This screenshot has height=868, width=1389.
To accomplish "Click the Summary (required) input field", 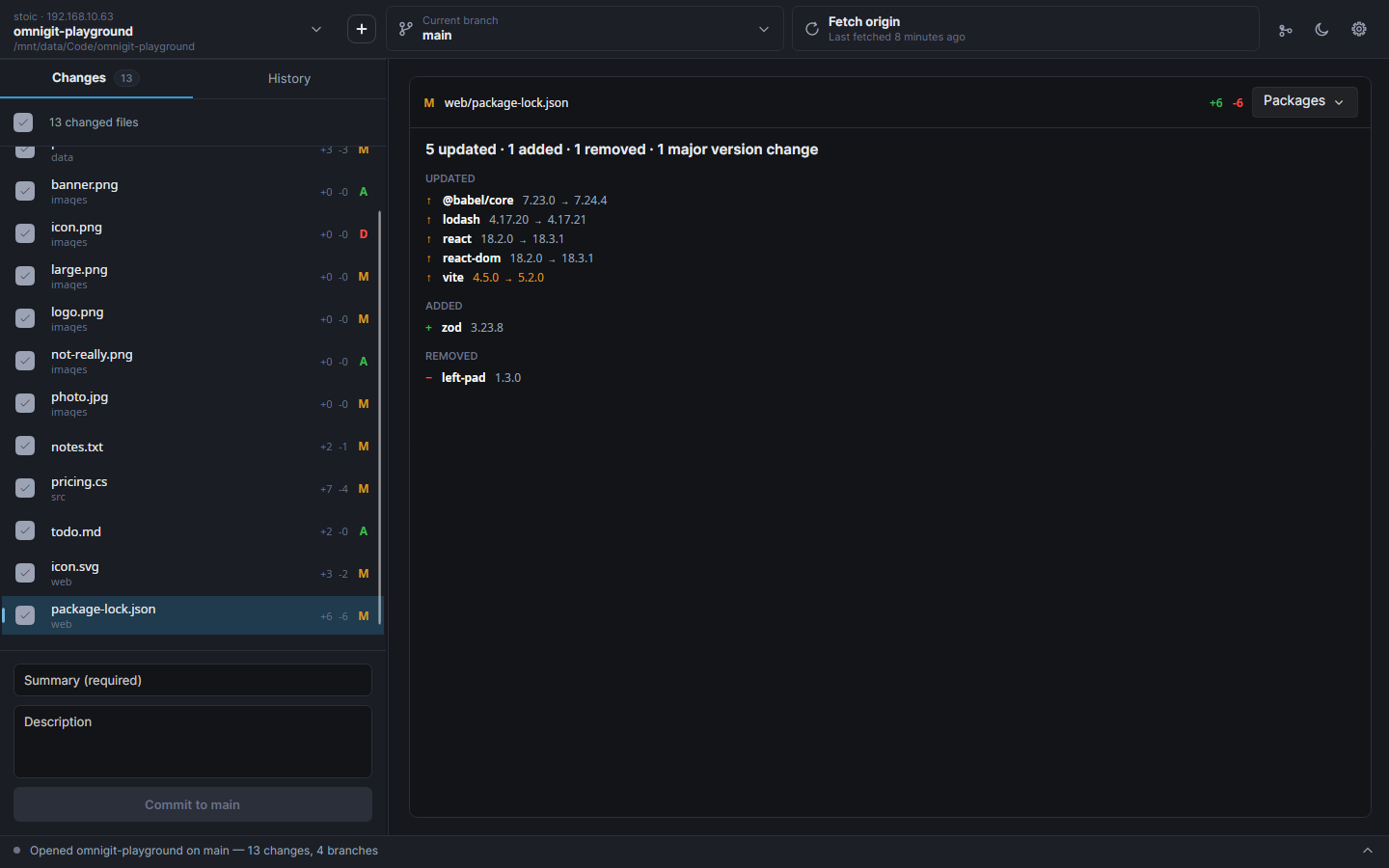I will click(193, 680).
